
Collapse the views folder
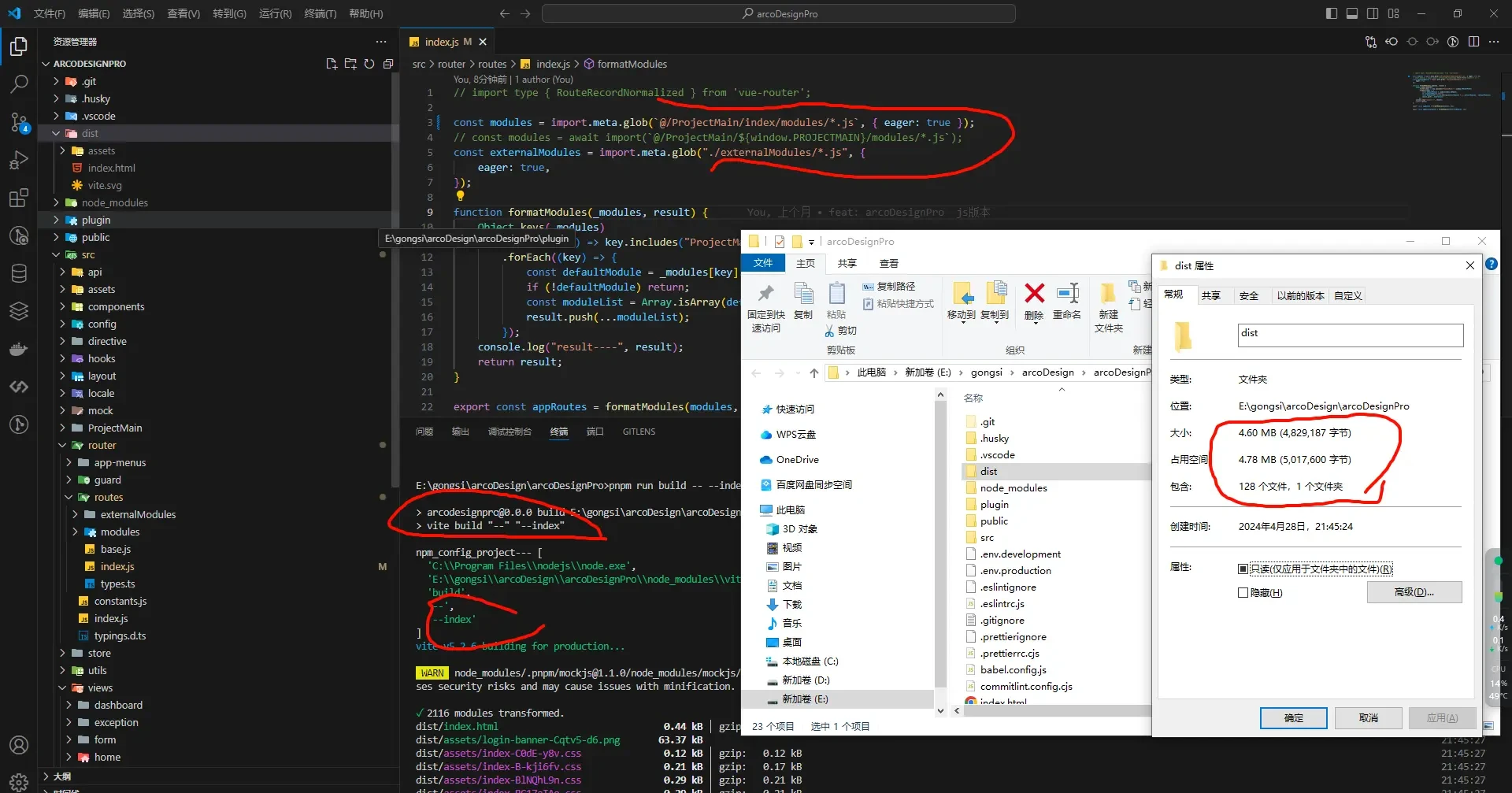63,687
